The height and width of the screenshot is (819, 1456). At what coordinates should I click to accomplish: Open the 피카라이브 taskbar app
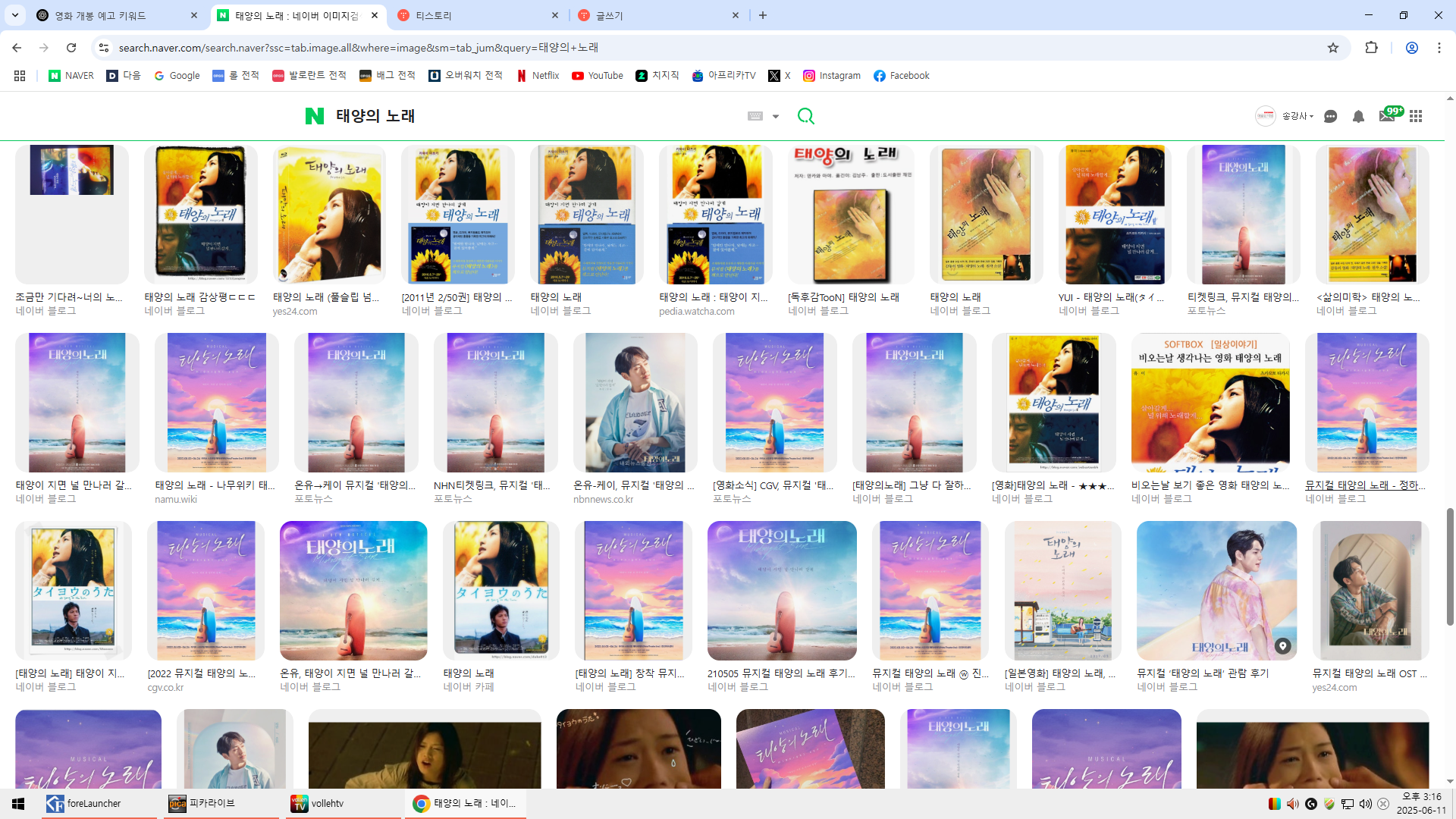click(212, 803)
